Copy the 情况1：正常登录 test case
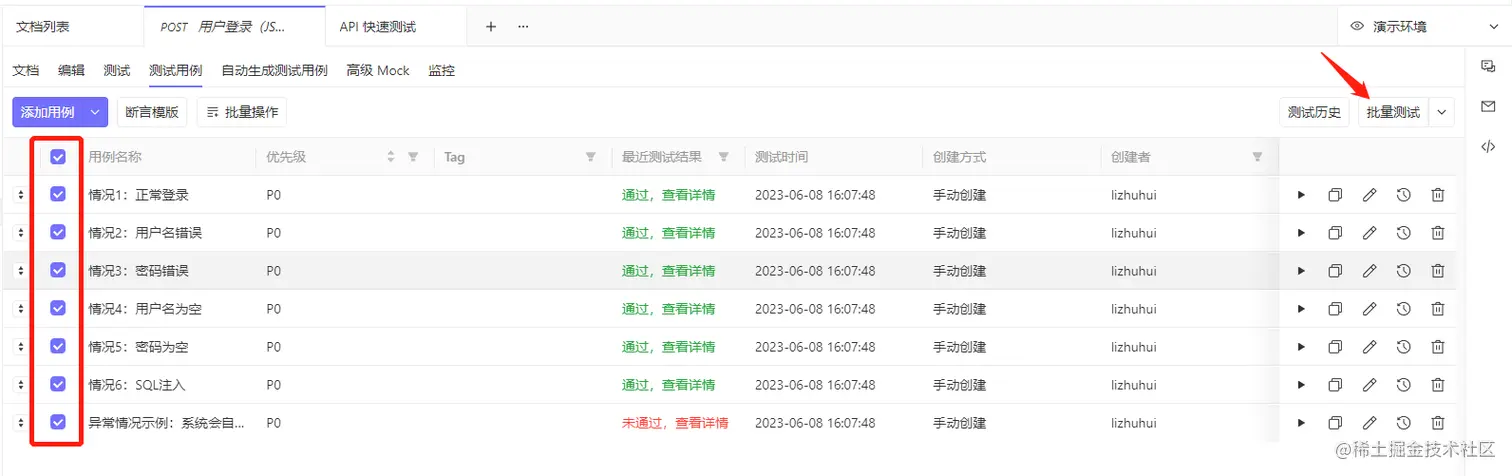Screen dimensions: 1512x476 (1335, 195)
